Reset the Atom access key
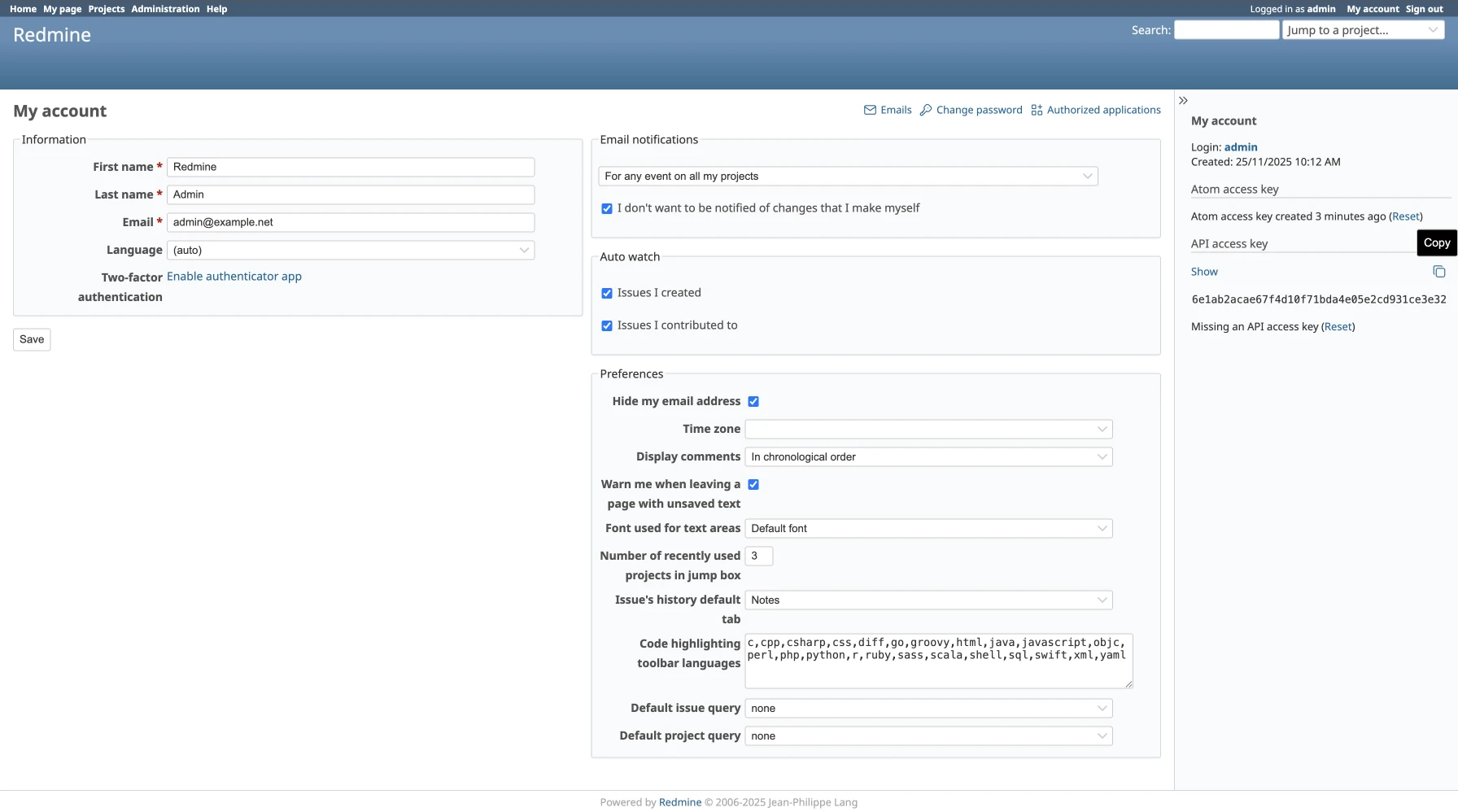The image size is (1458, 812). (1405, 216)
